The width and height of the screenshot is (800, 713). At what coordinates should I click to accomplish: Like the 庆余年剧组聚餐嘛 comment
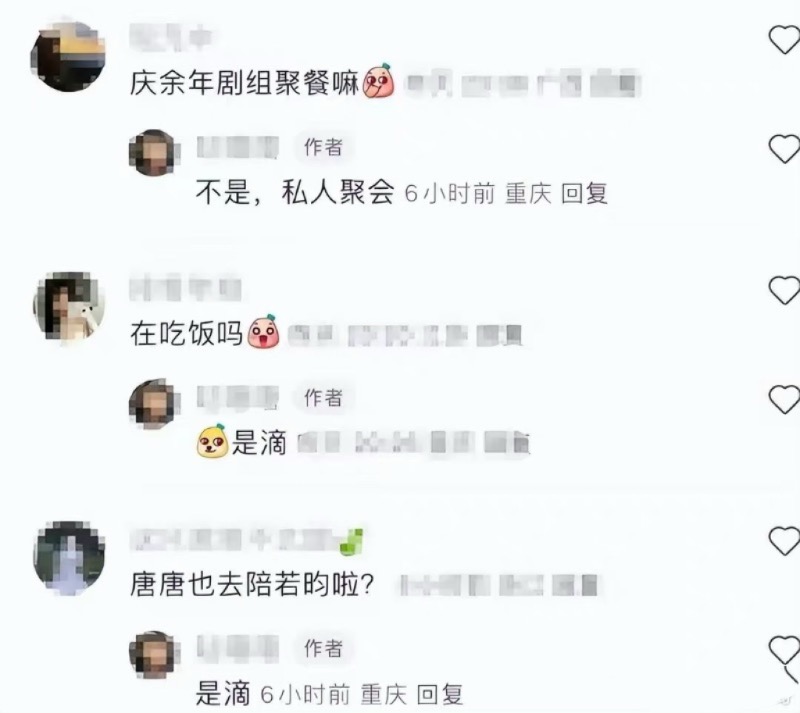click(785, 39)
